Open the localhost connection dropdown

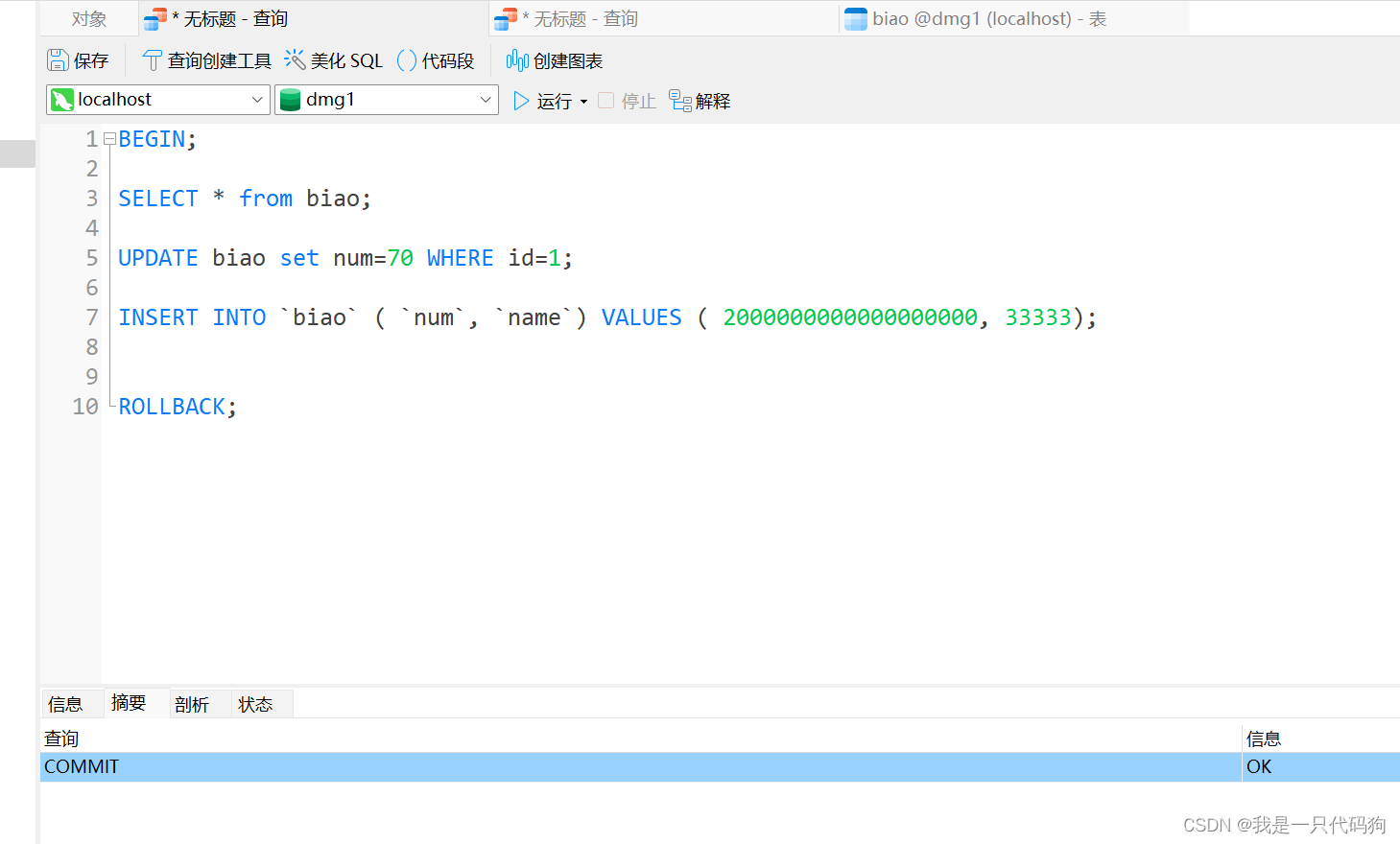click(x=256, y=99)
